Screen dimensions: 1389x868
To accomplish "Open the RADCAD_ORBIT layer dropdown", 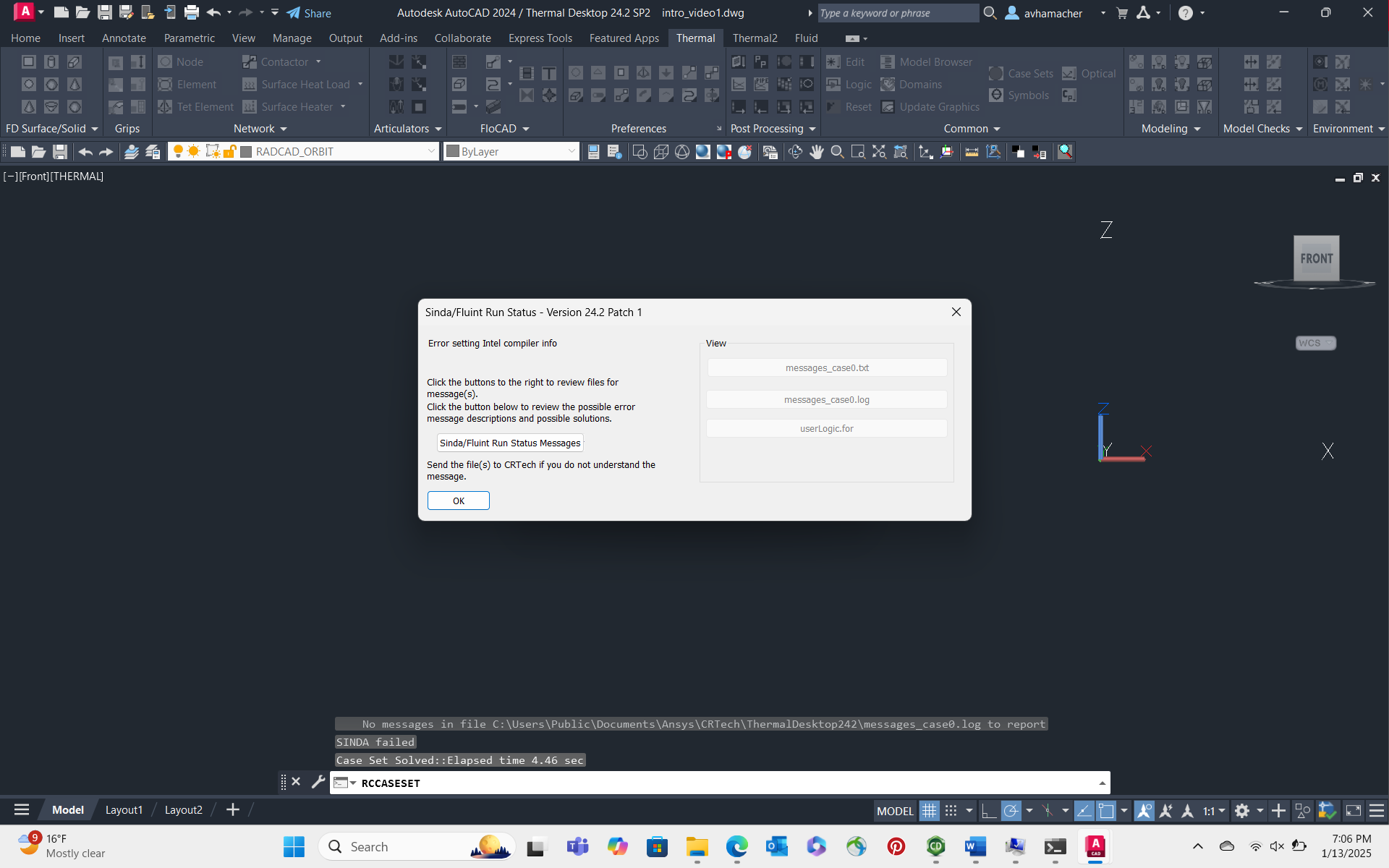I will (431, 151).
